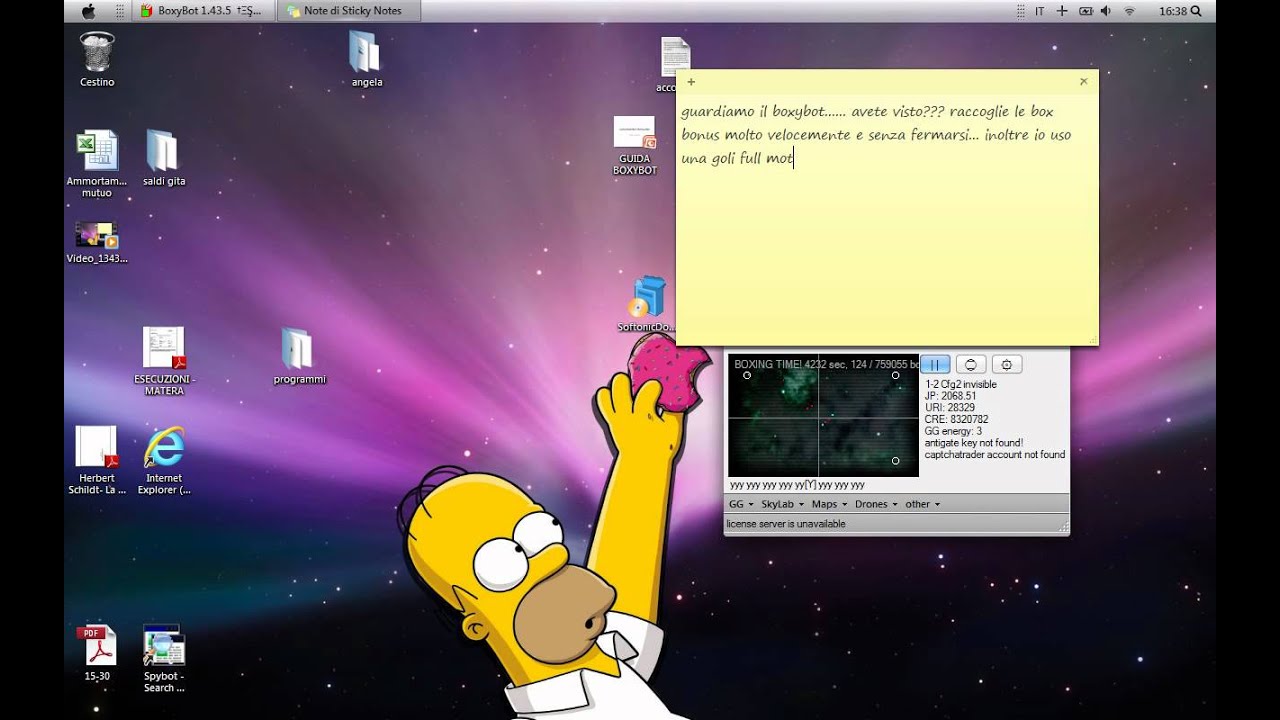Click the battery power icon

click(1085, 11)
